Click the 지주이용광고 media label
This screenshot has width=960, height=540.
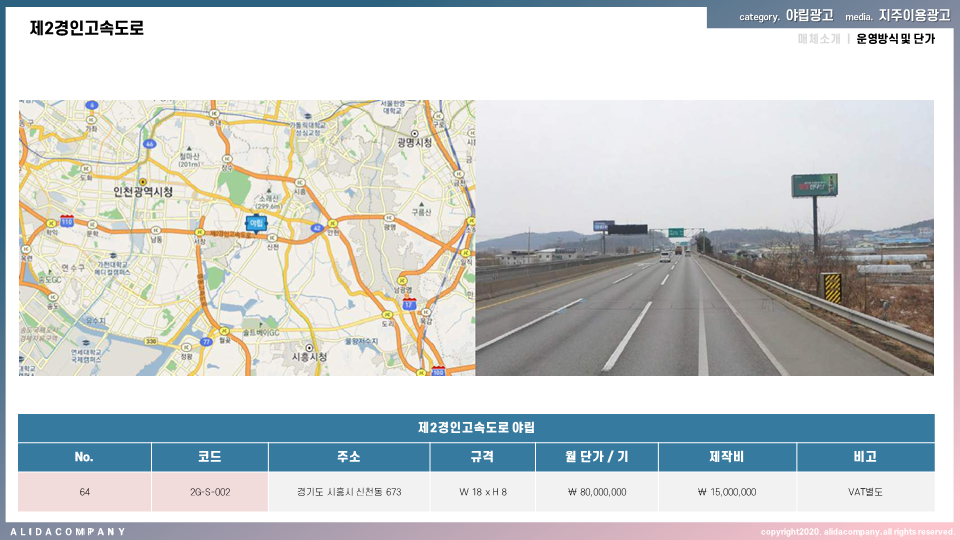[914, 16]
